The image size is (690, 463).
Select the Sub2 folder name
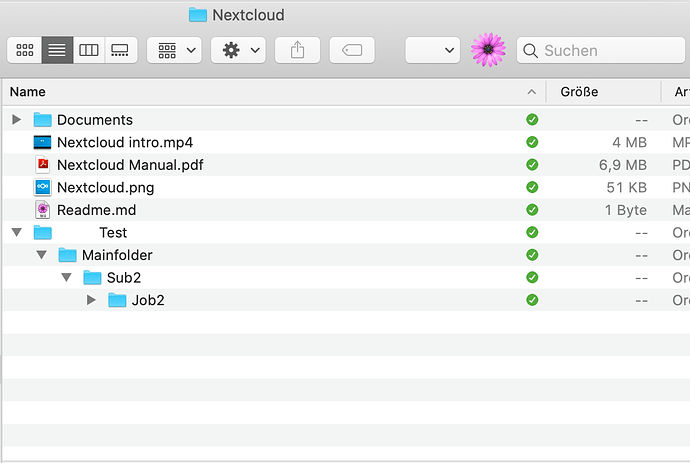(124, 278)
